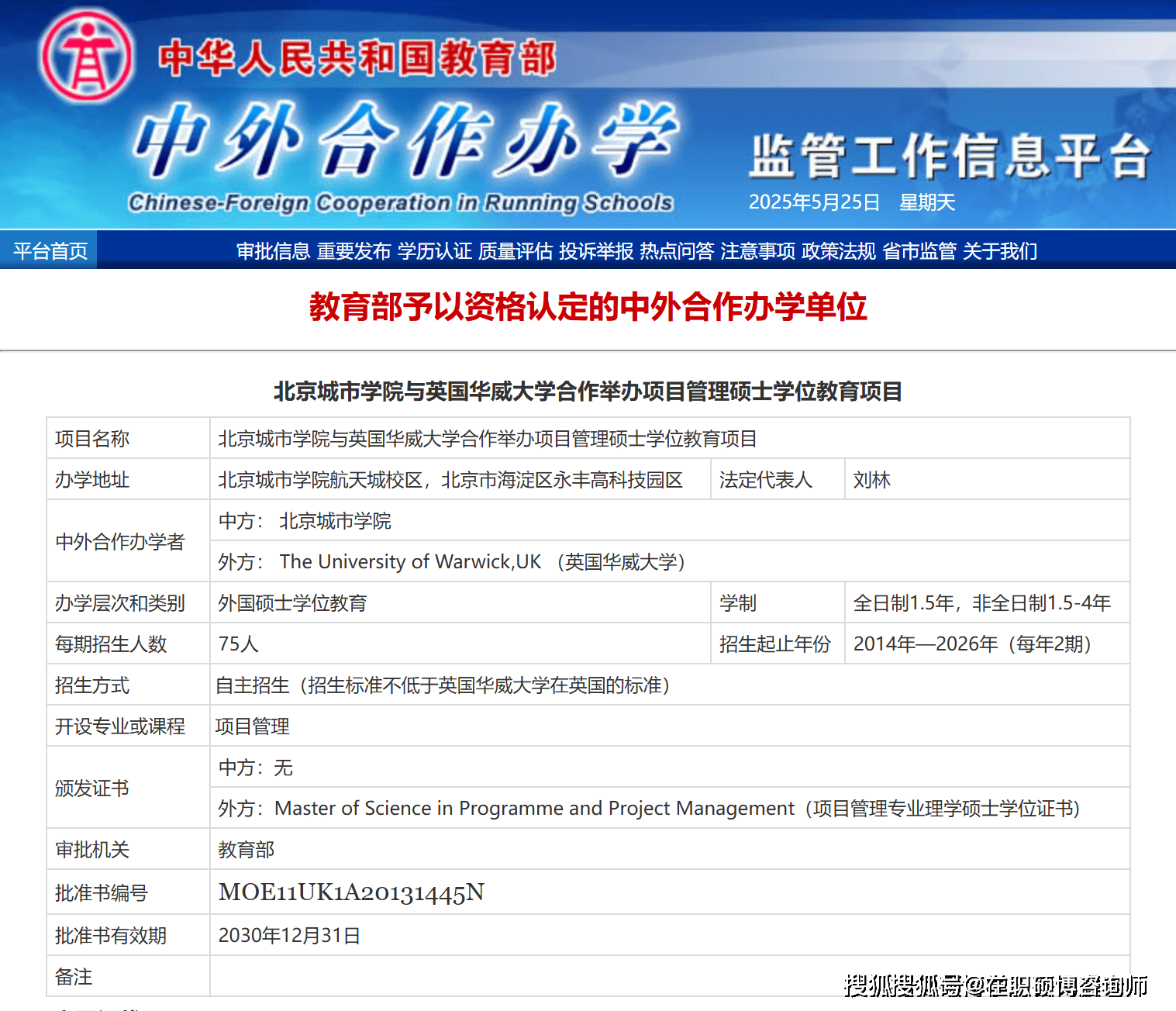Open the 关于我们 page link
The image size is (1176, 1011).
(x=999, y=251)
